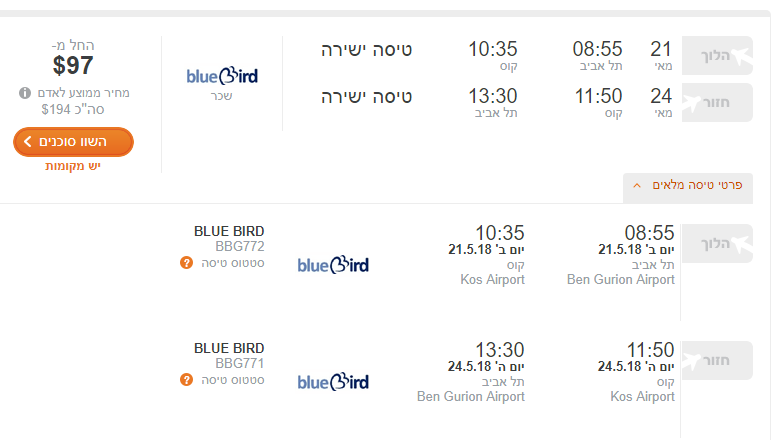
Task: Click the $97 starting price
Action: pyautogui.click(x=73, y=65)
